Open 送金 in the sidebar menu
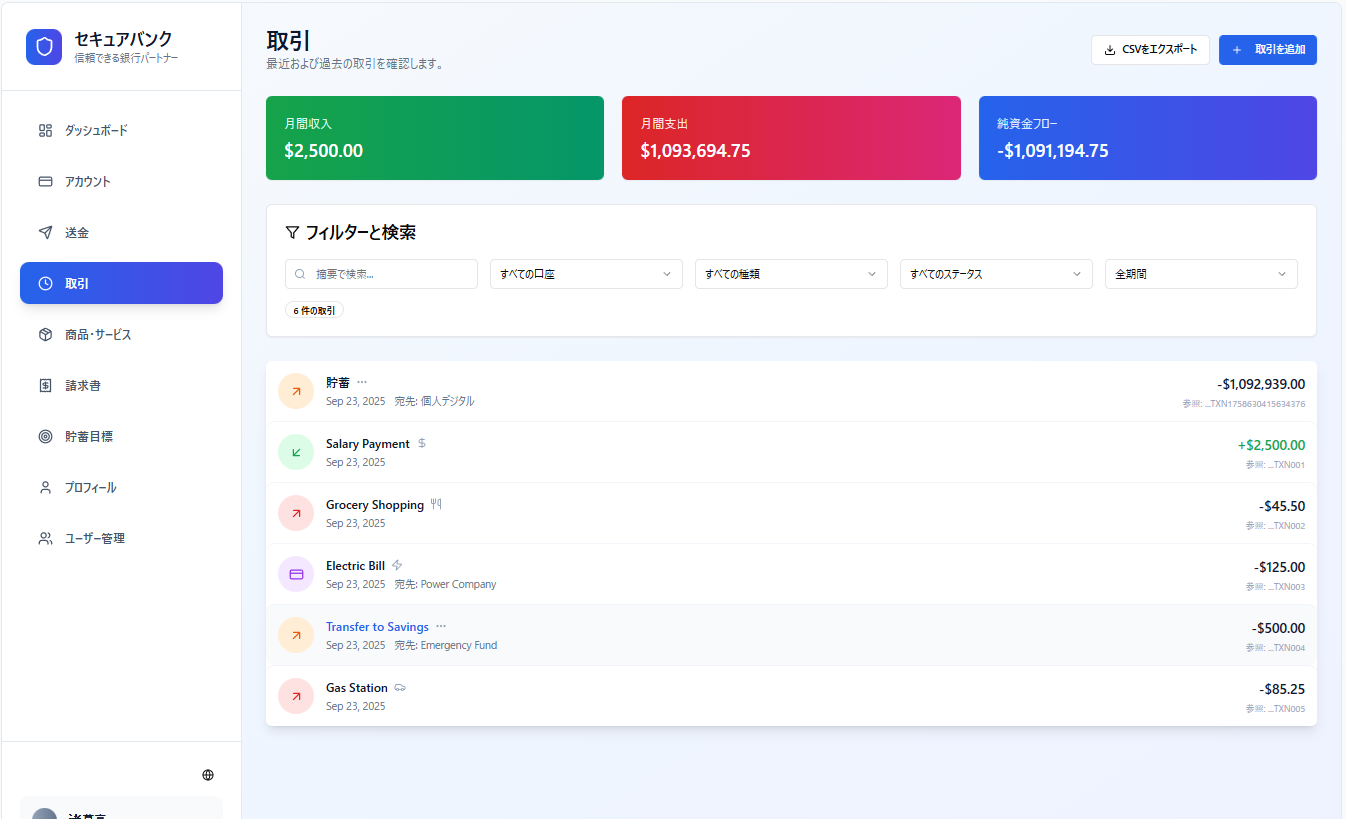This screenshot has height=819, width=1346. [x=77, y=232]
